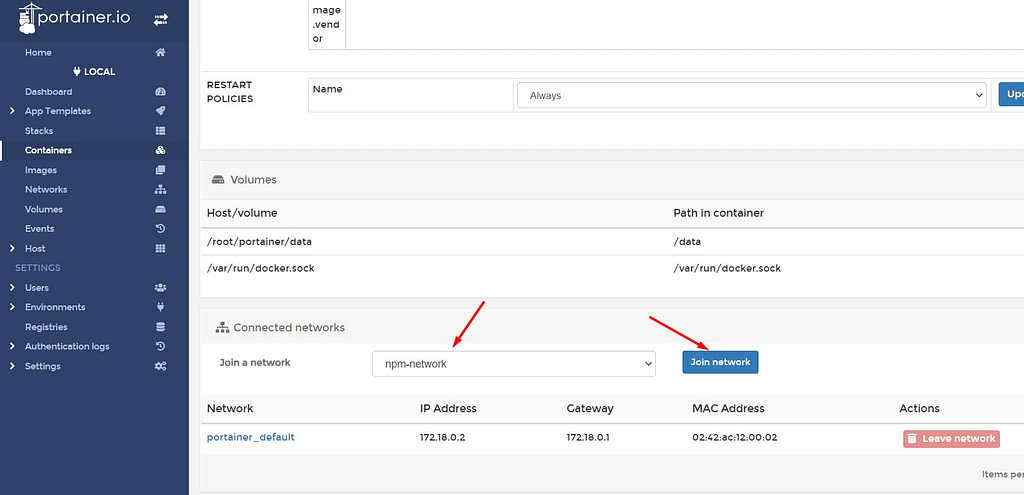Expand the Environments sidebar section
This screenshot has height=495, width=1024.
(x=12, y=307)
